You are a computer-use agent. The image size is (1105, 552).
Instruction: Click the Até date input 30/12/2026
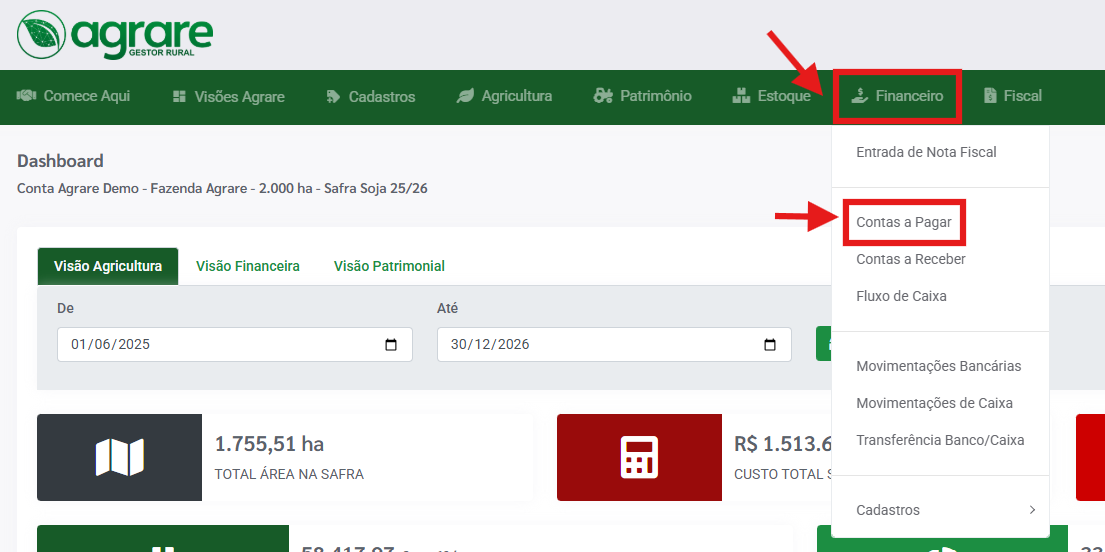(614, 345)
